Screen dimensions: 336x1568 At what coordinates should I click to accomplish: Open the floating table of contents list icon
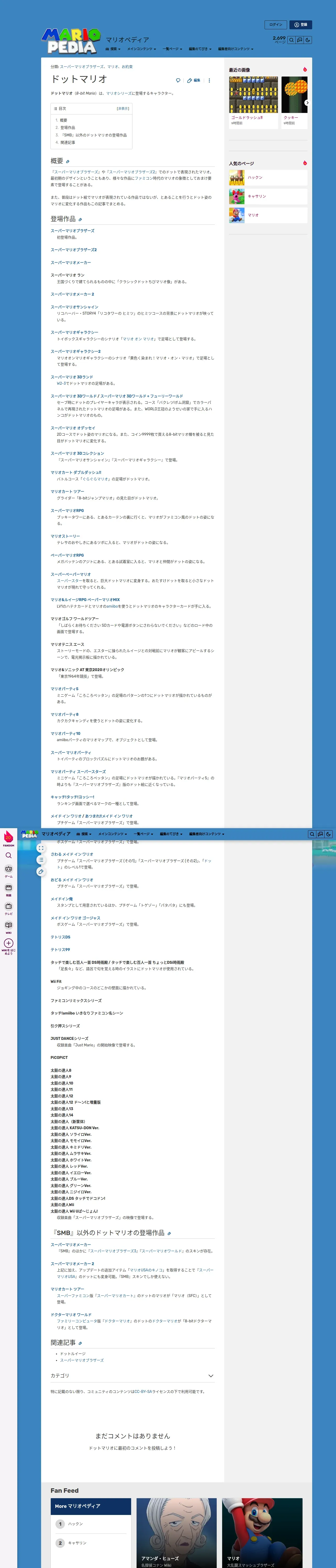41,860
